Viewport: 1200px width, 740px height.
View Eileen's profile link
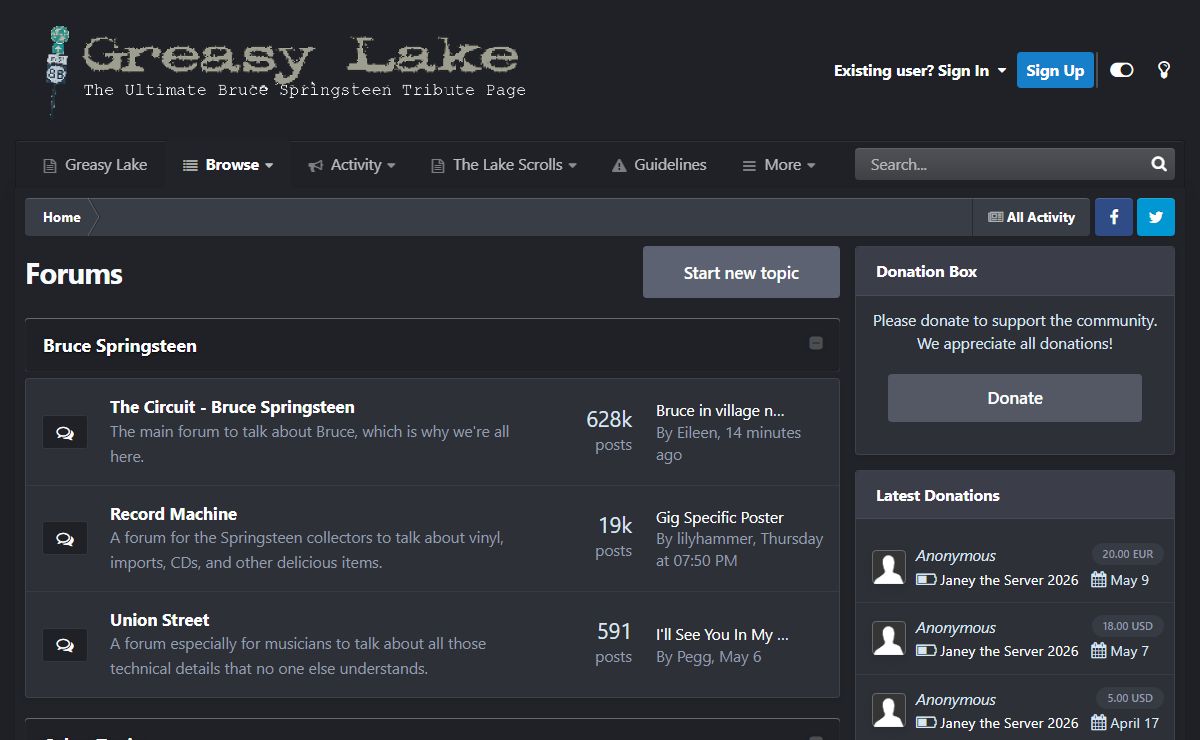pyautogui.click(x=698, y=433)
